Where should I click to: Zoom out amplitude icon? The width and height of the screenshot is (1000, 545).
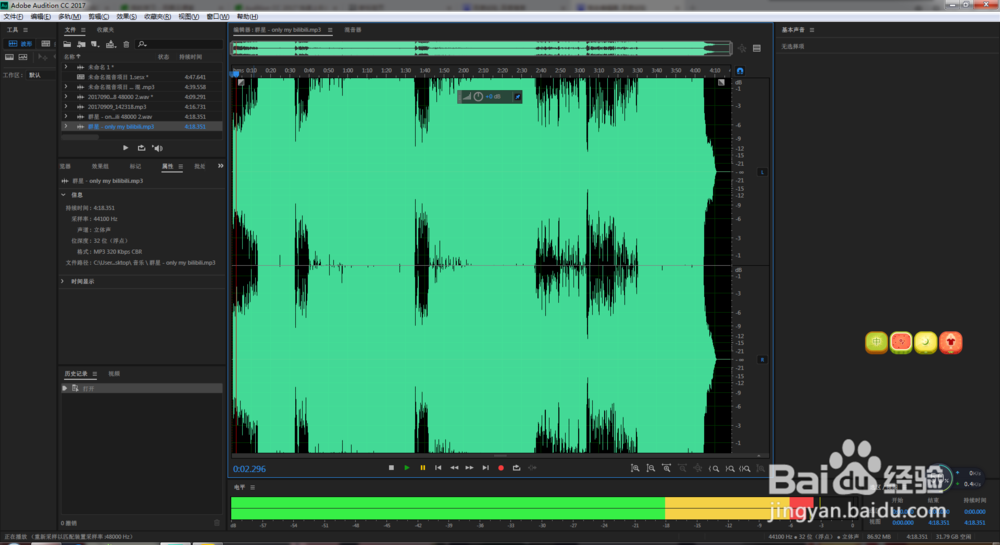[651, 469]
